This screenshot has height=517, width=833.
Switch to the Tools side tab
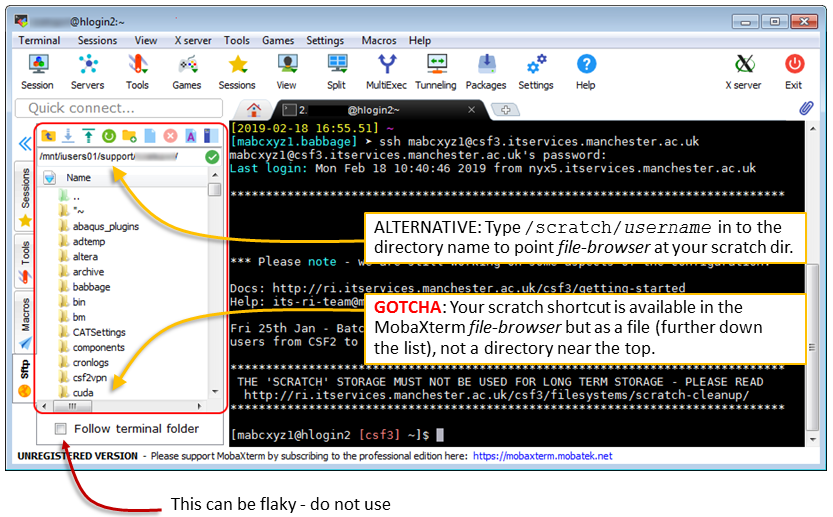coord(24,261)
